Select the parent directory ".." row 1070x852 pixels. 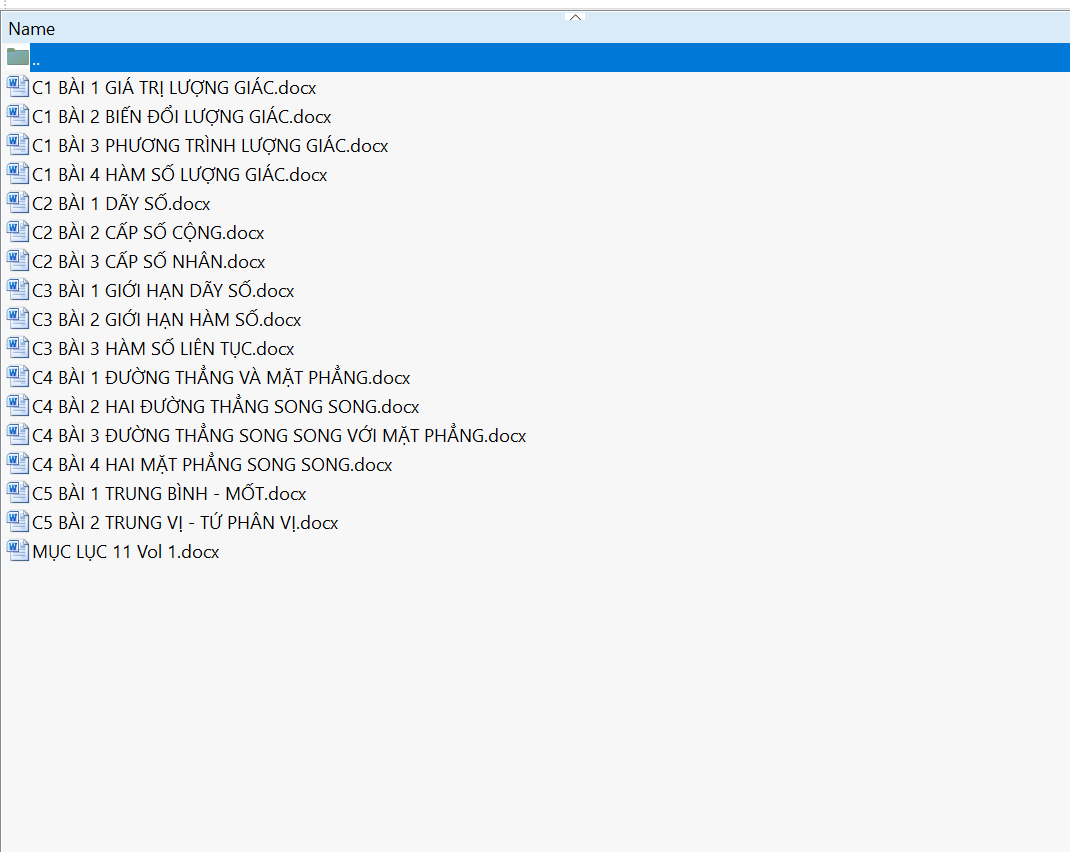[x=300, y=58]
